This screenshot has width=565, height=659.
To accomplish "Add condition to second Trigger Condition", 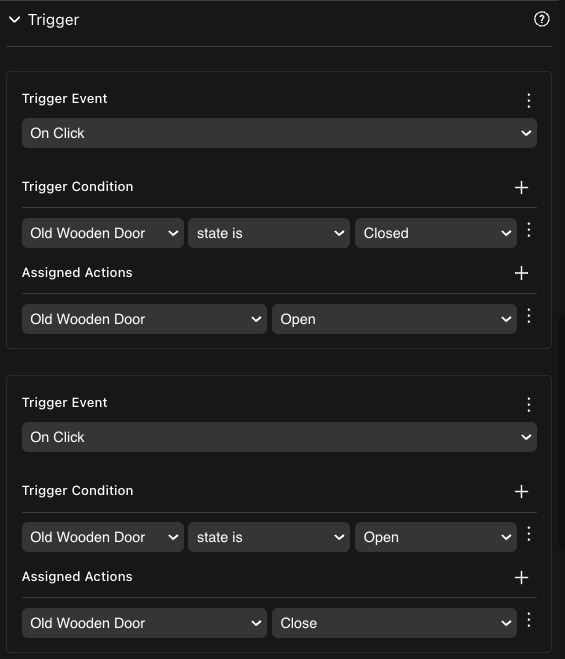I will pyautogui.click(x=521, y=491).
